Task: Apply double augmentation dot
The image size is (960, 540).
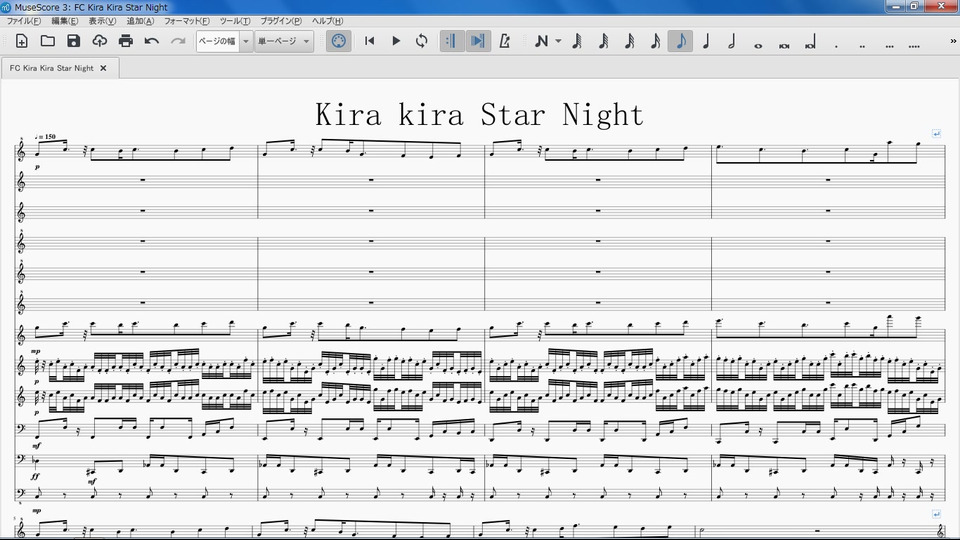Action: (x=862, y=46)
